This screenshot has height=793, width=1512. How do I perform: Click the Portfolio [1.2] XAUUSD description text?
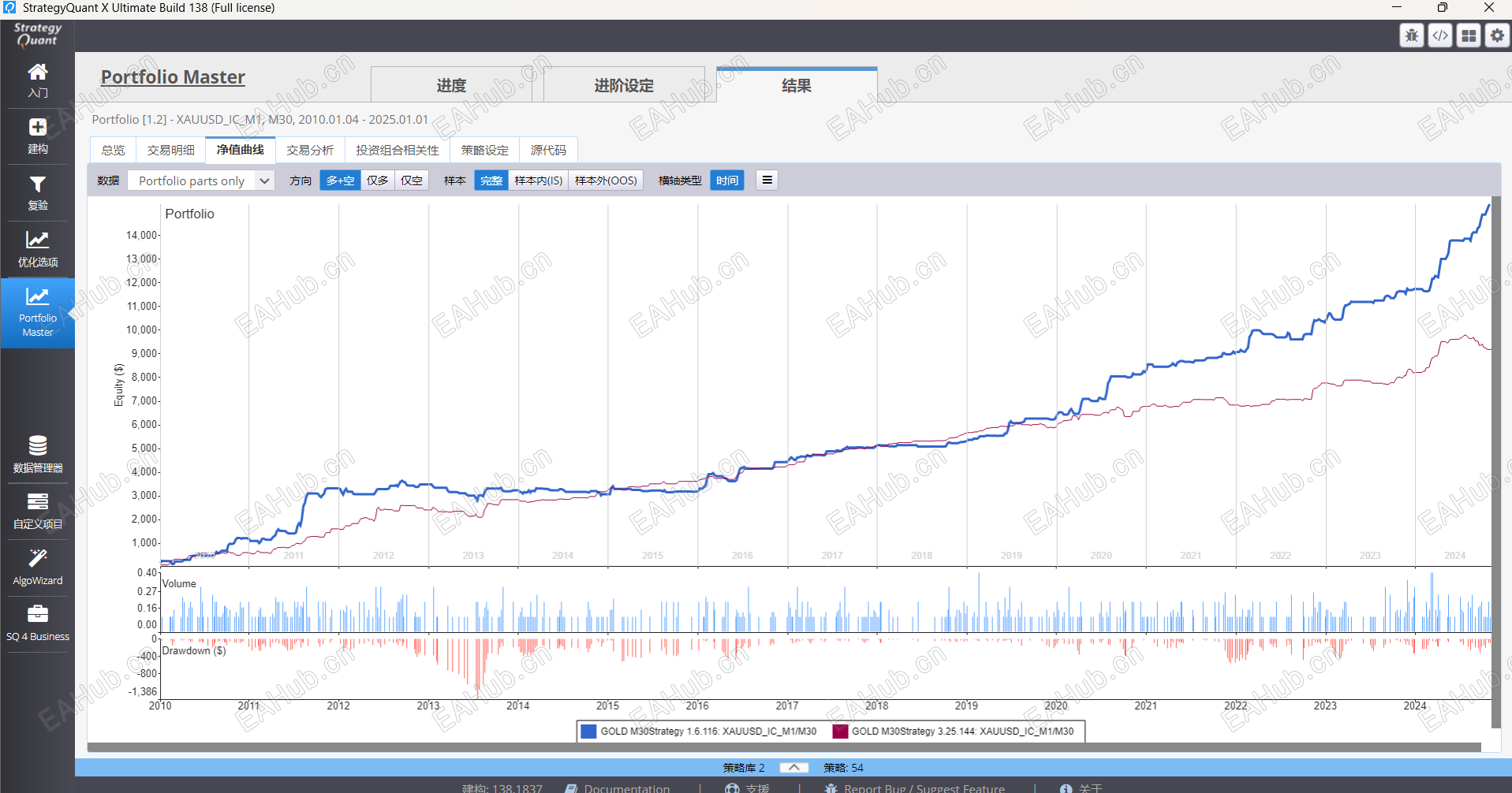point(260,119)
